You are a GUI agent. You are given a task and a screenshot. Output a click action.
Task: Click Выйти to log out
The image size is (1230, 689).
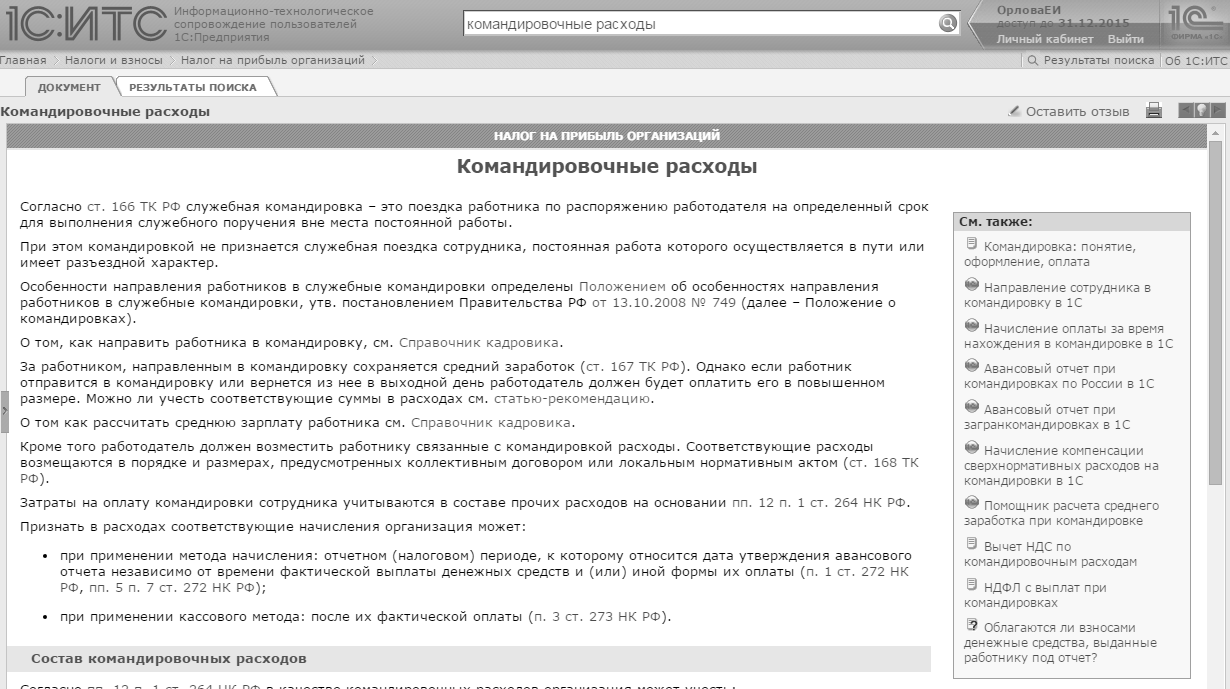click(x=1125, y=39)
